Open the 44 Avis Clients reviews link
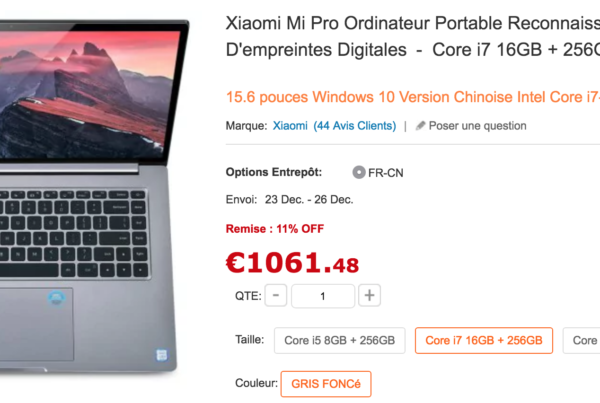This screenshot has width=600, height=403. pos(355,126)
